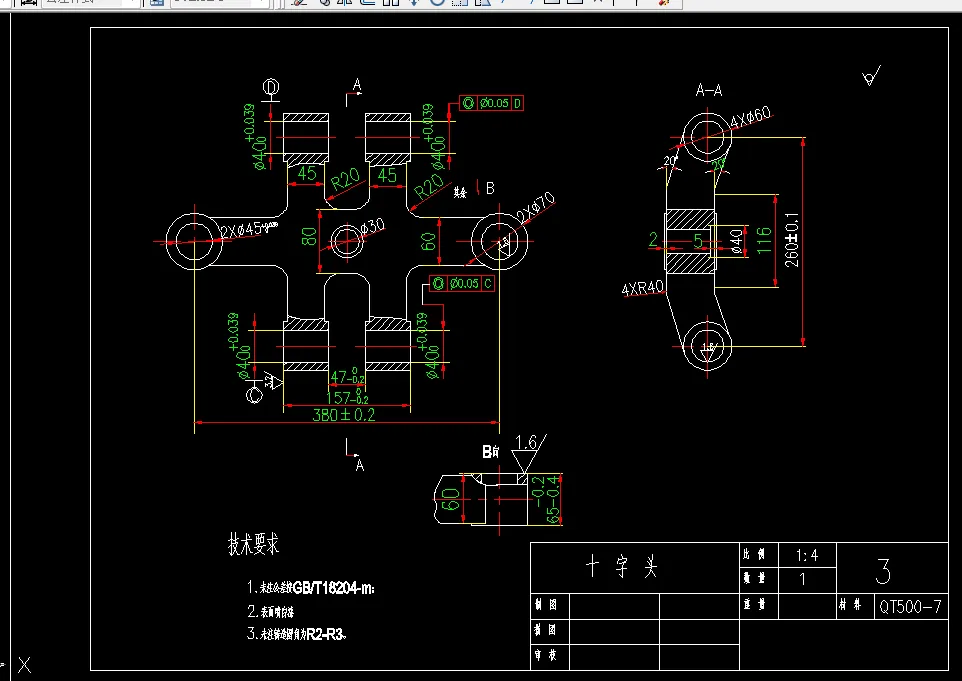Select the Φ30 hole diameter label
962x681 pixels.
tap(372, 226)
